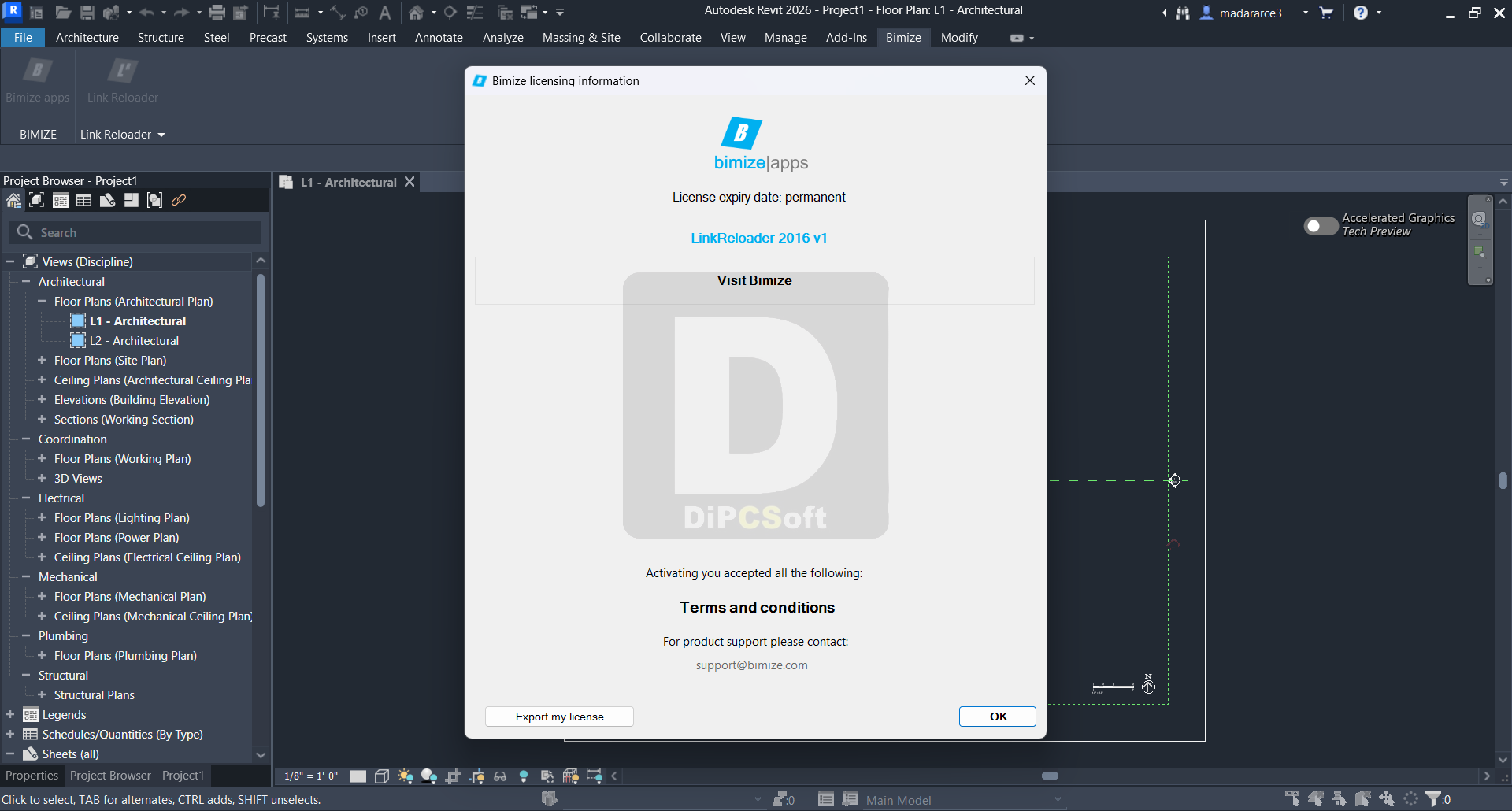
Task: Open the Link Reloader panel dropdown arrow
Action: (161, 135)
